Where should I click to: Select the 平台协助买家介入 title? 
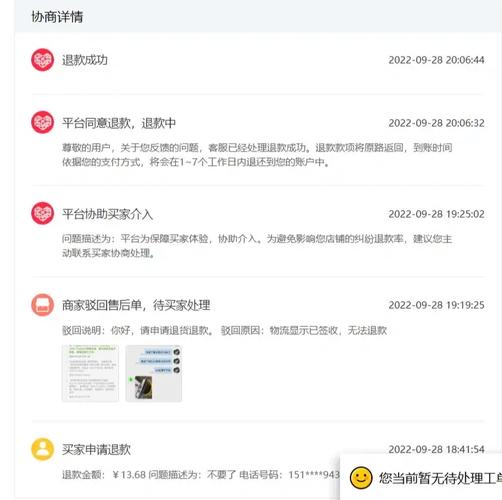107,214
